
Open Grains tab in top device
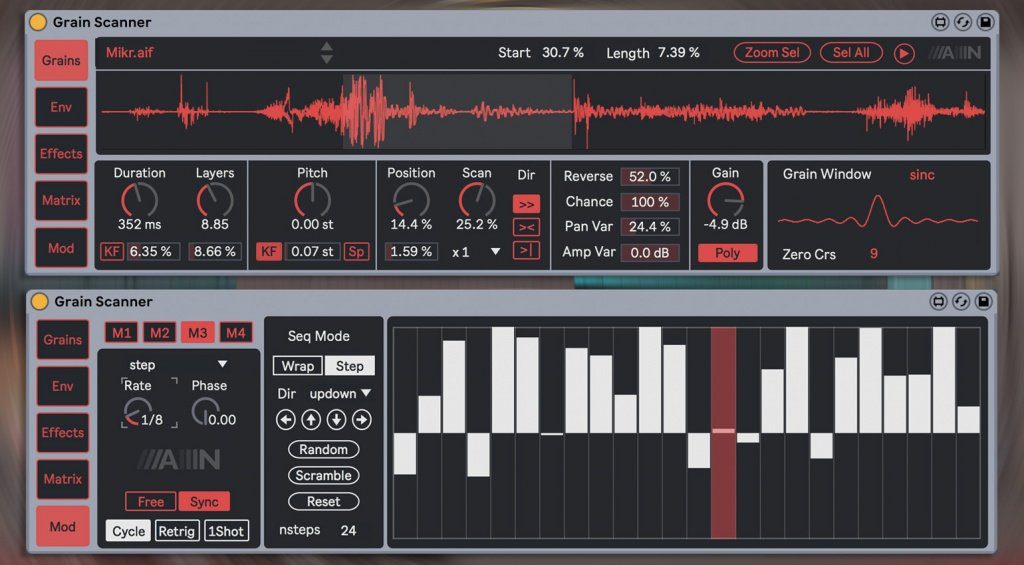61,60
